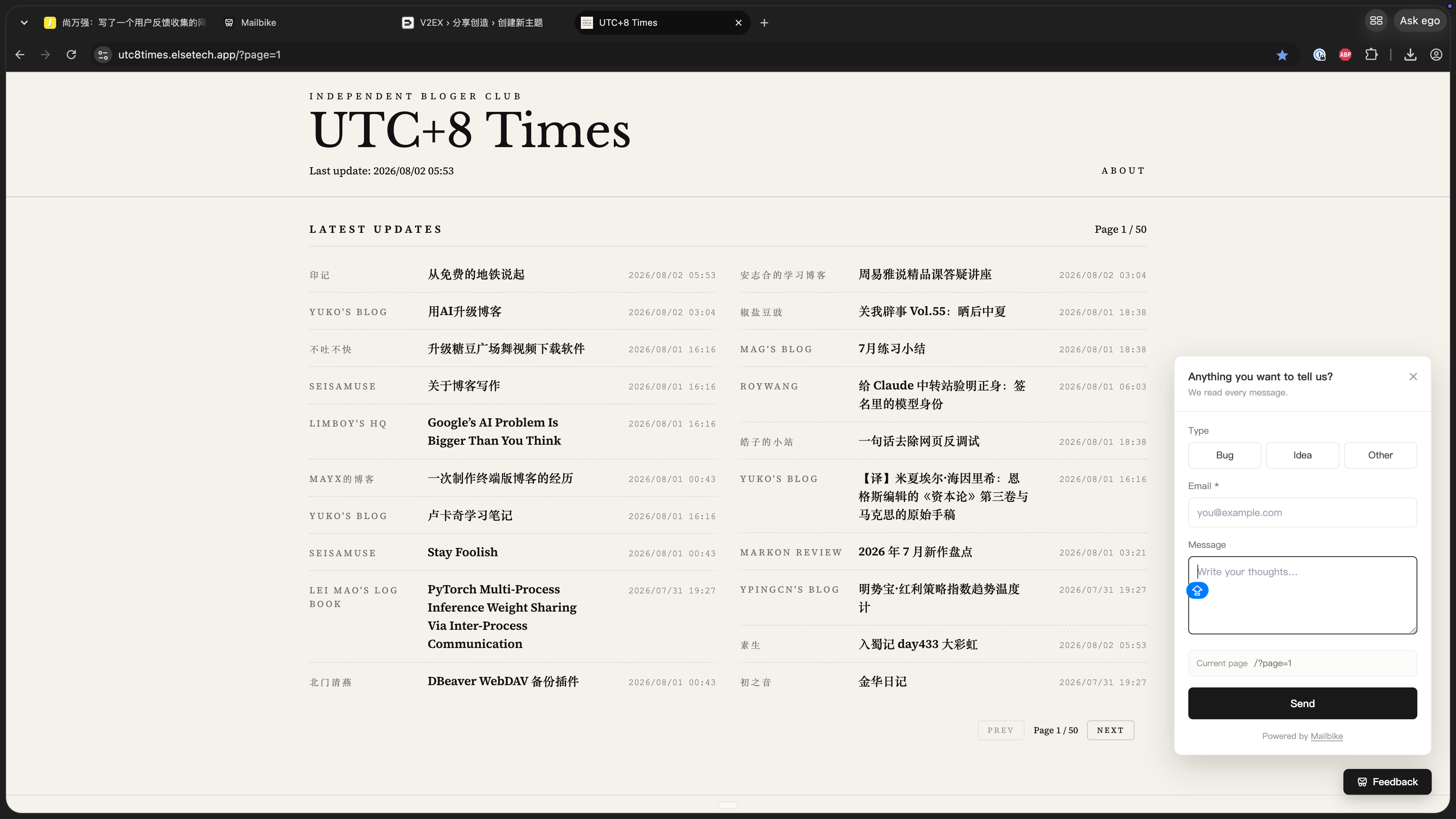Screen dimensions: 1456x819
Task: Open article 一次制作终端版博客的经历
Action: (x=500, y=479)
